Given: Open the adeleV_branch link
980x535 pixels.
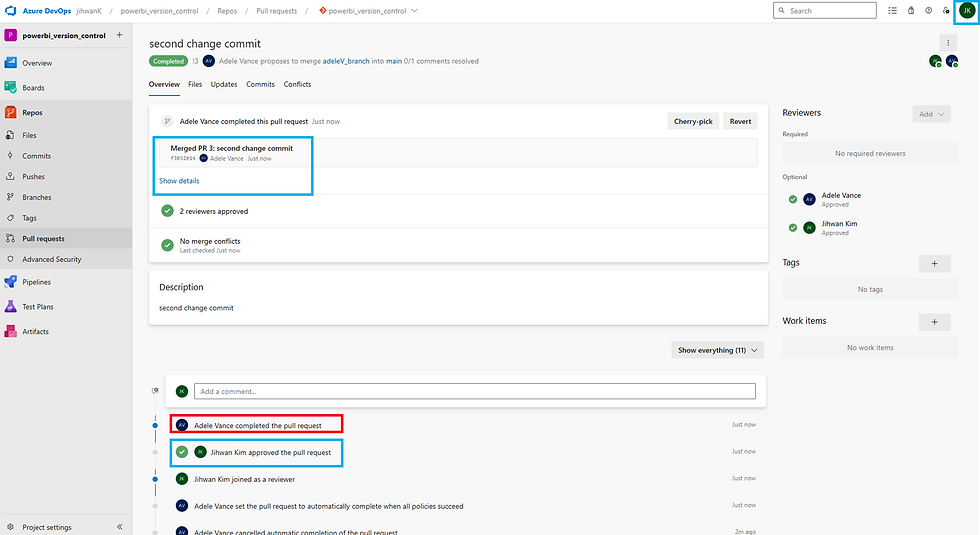Looking at the screenshot, I should (x=346, y=61).
